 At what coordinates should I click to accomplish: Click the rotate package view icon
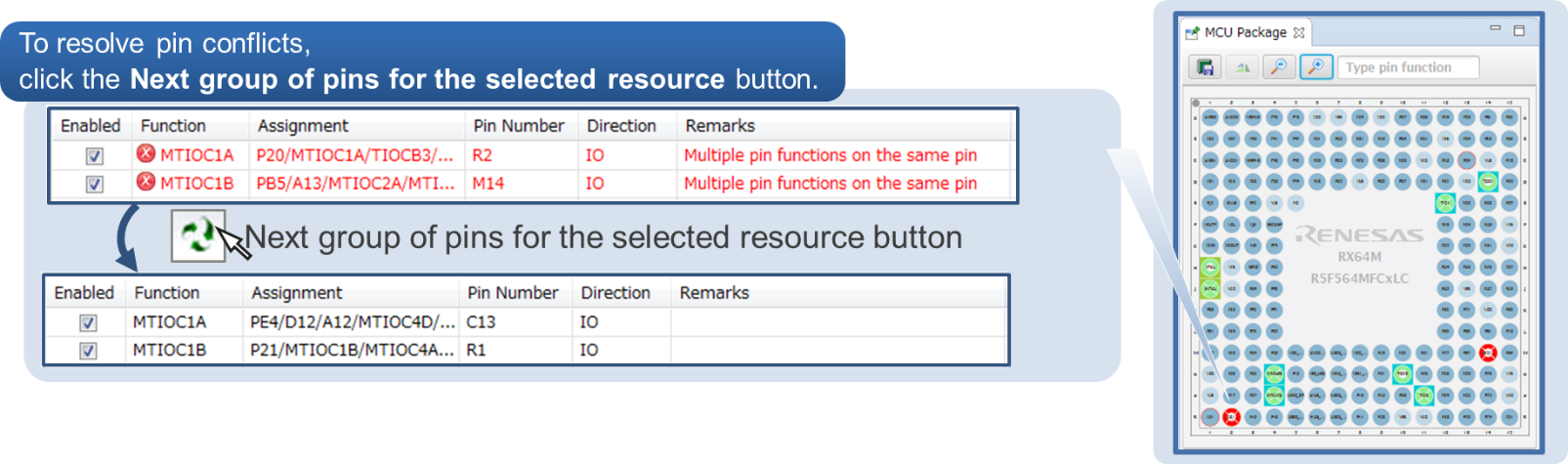pos(1243,67)
